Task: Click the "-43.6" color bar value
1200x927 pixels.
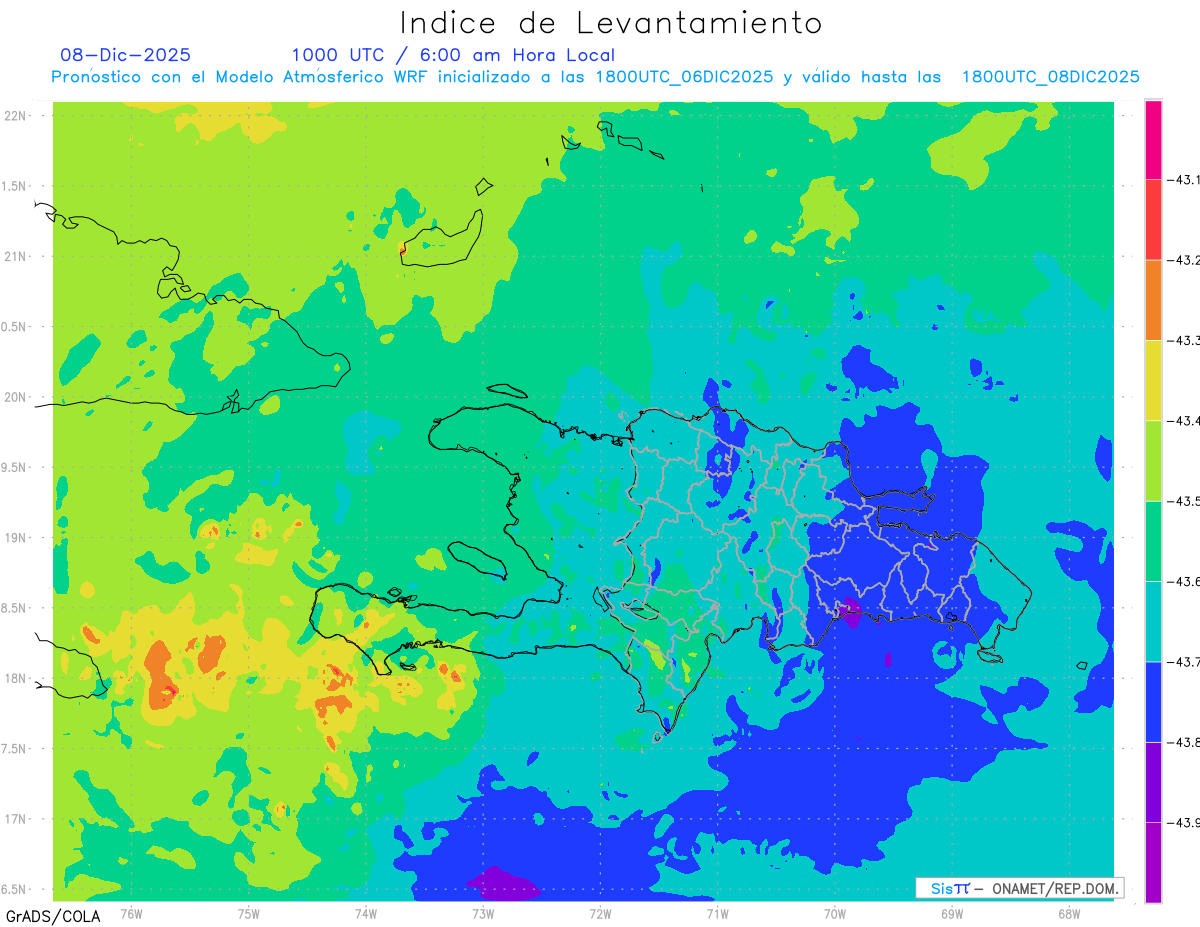Action: click(x=1183, y=581)
